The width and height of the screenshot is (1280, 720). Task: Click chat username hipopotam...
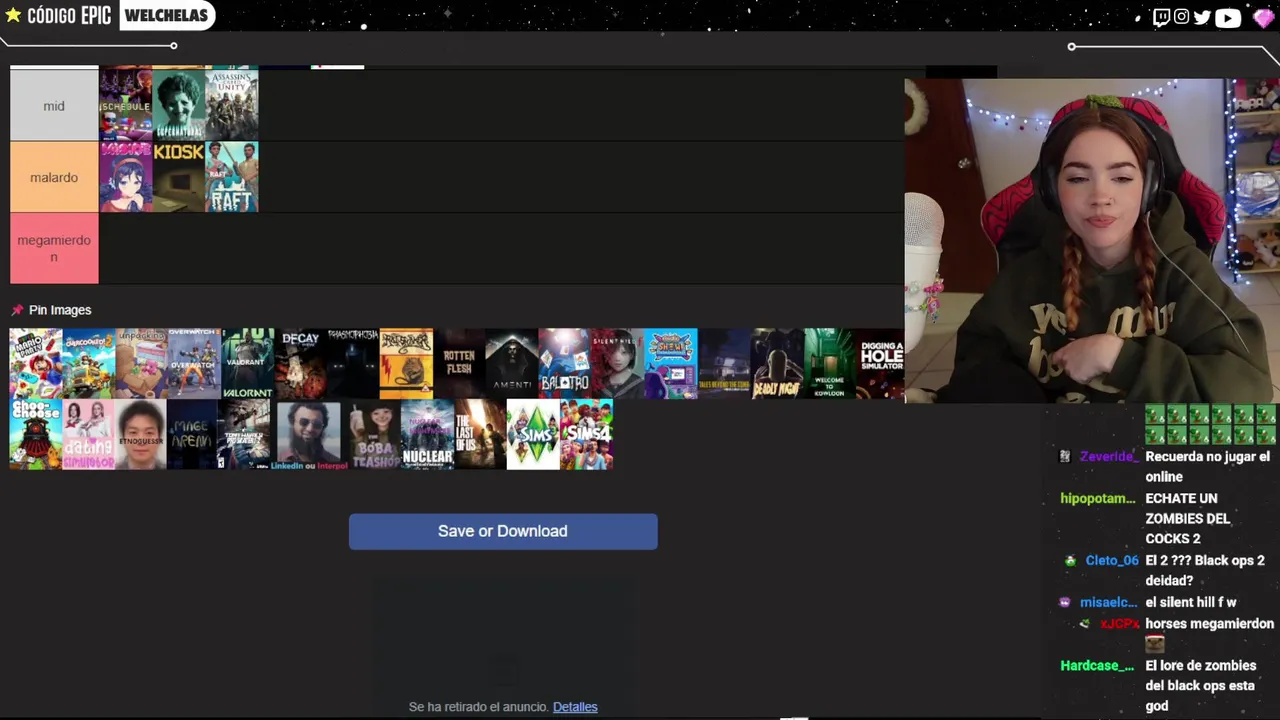[x=1098, y=498]
